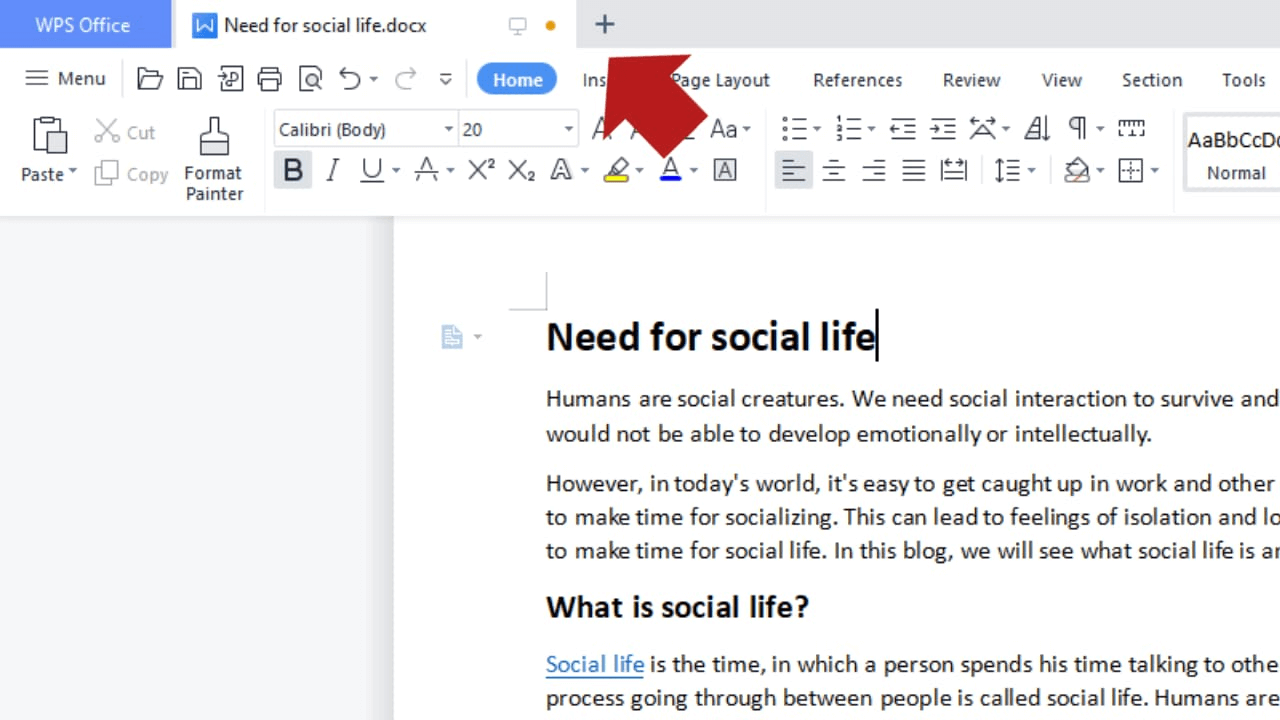Apply superscript formatting
Screen dimensions: 1280x720
[x=479, y=170]
